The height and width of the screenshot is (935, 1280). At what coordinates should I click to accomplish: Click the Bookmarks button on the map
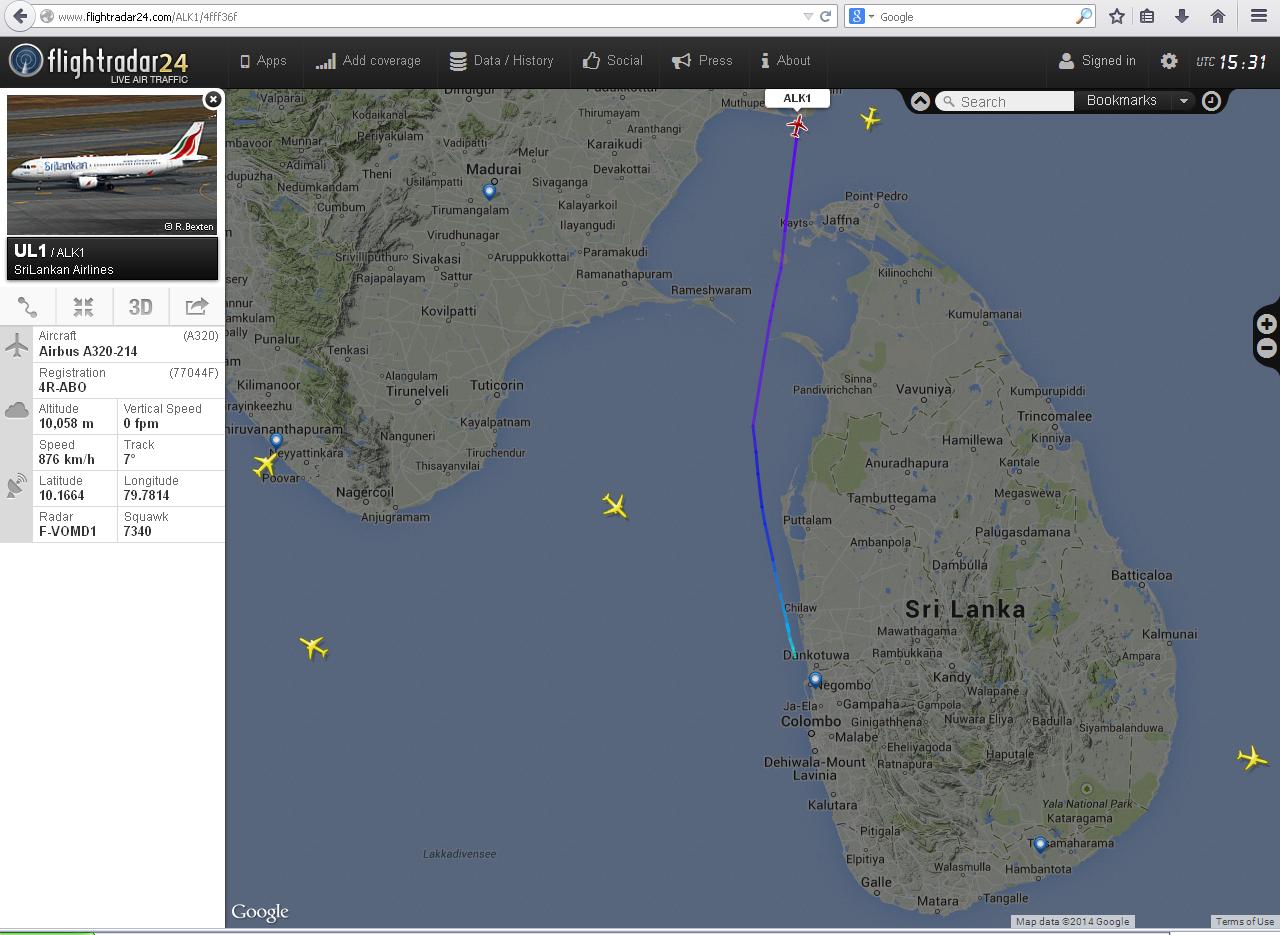pyautogui.click(x=1121, y=101)
